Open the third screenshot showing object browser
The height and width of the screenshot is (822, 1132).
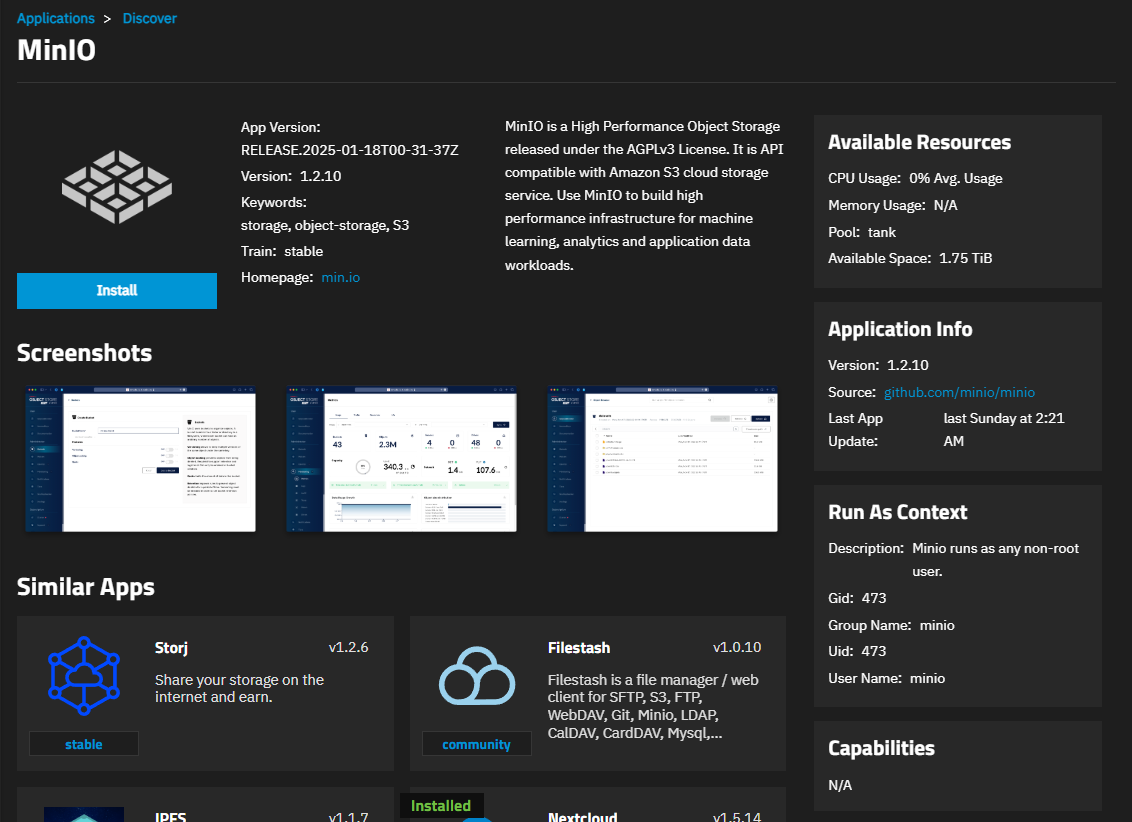[663, 459]
